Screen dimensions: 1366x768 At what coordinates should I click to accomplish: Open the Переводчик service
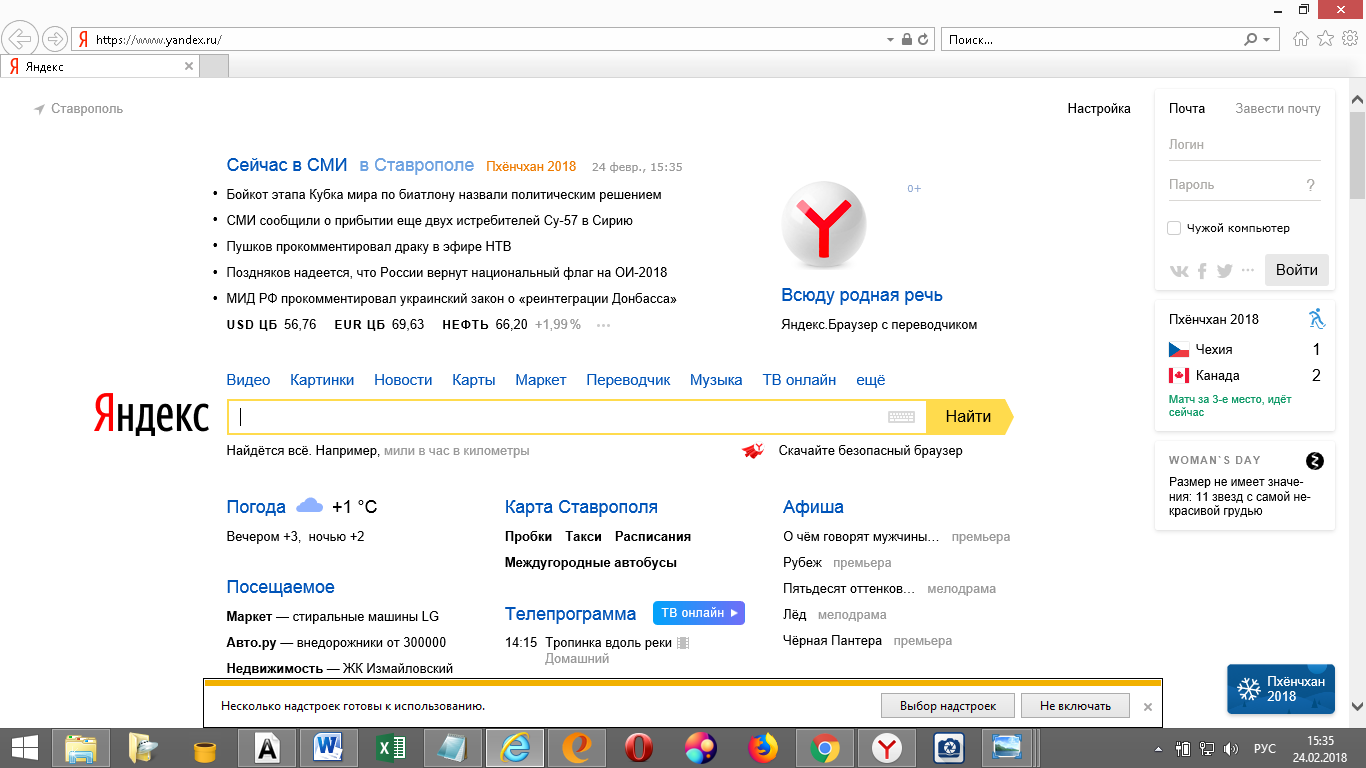coord(628,380)
